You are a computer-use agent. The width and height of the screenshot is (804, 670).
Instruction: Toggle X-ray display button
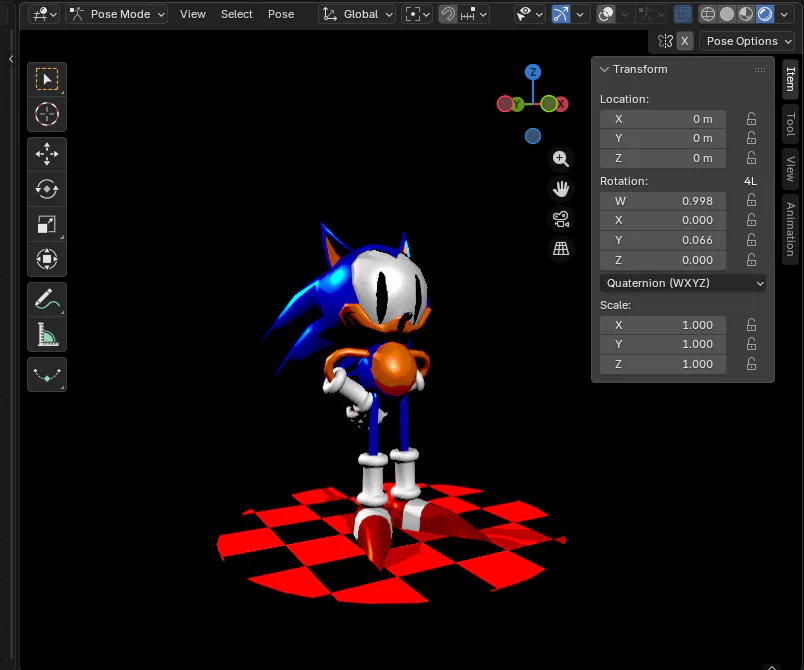(682, 14)
